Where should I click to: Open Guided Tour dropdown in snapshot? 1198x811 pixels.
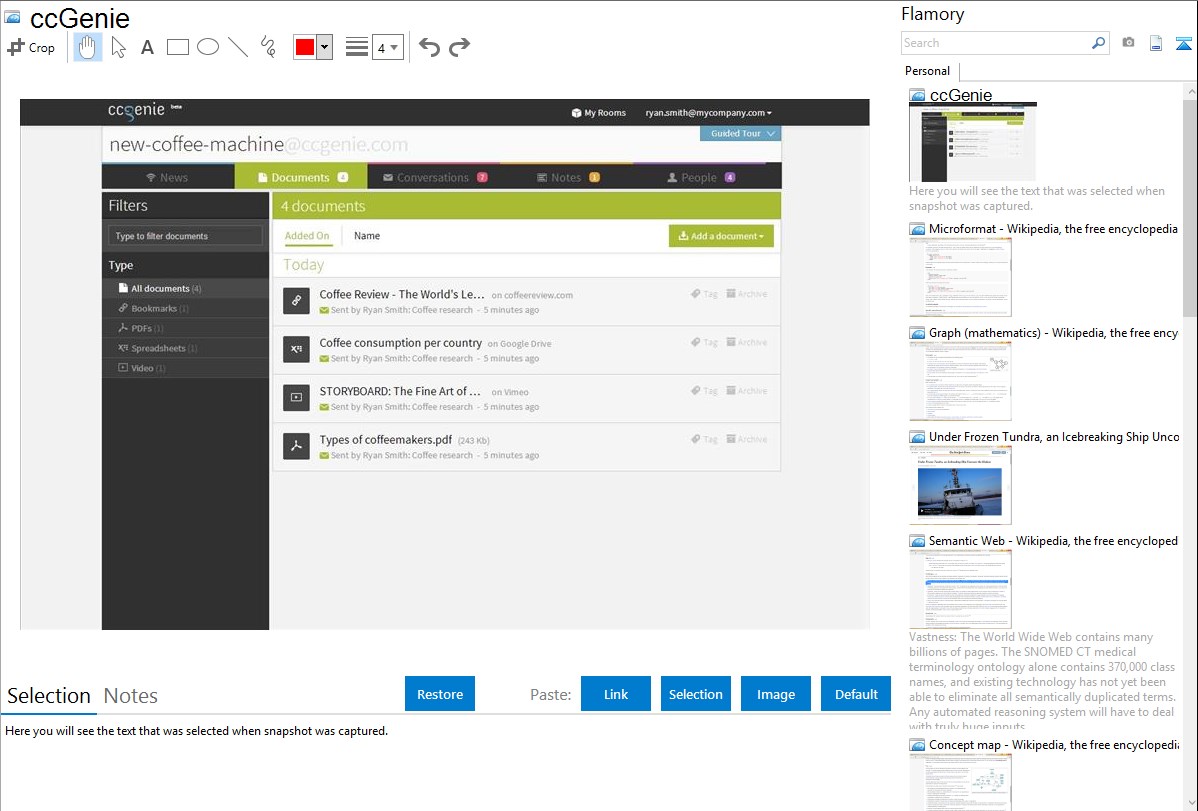[740, 133]
